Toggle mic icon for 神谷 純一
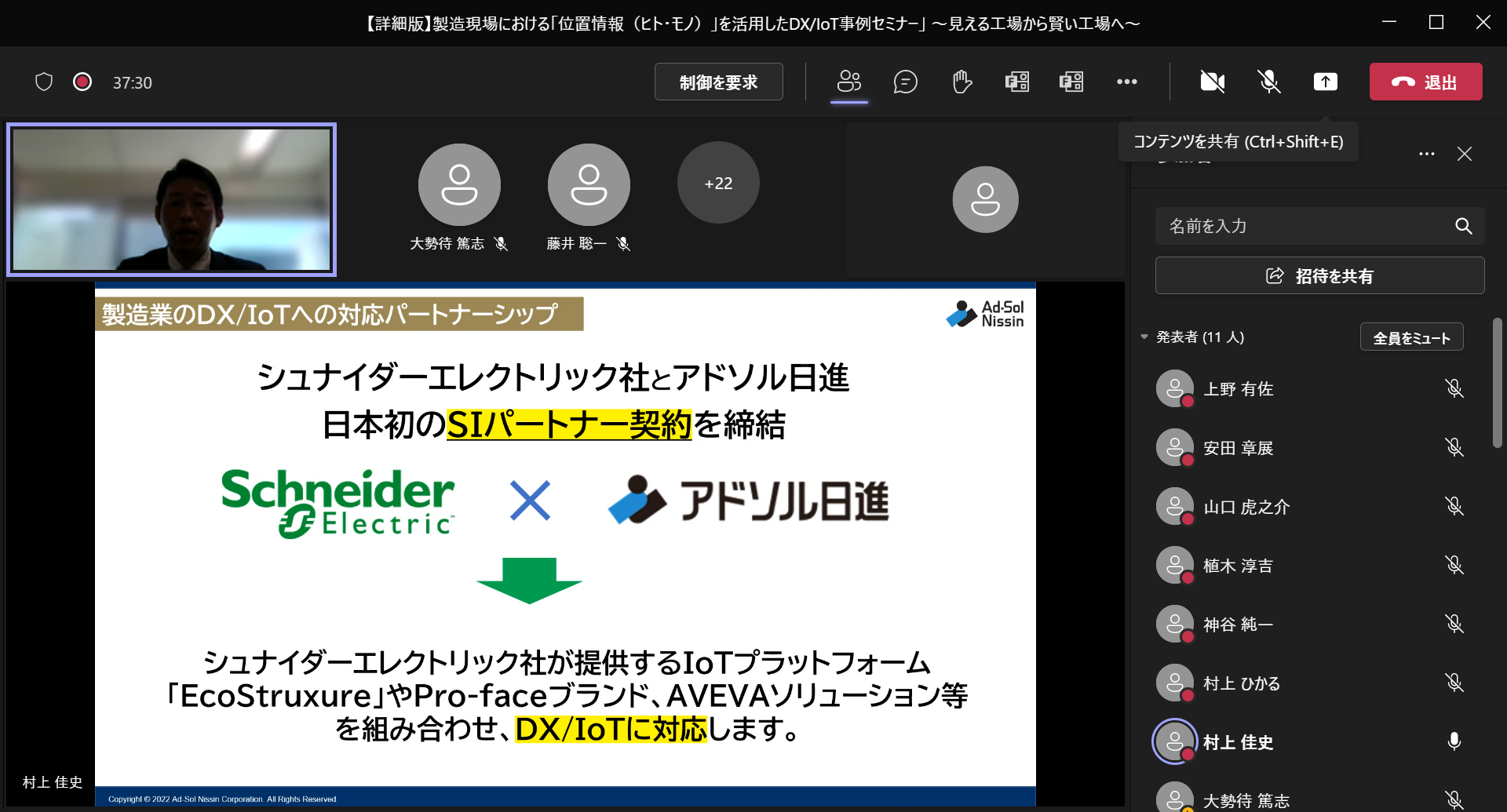1507x812 pixels. tap(1454, 624)
